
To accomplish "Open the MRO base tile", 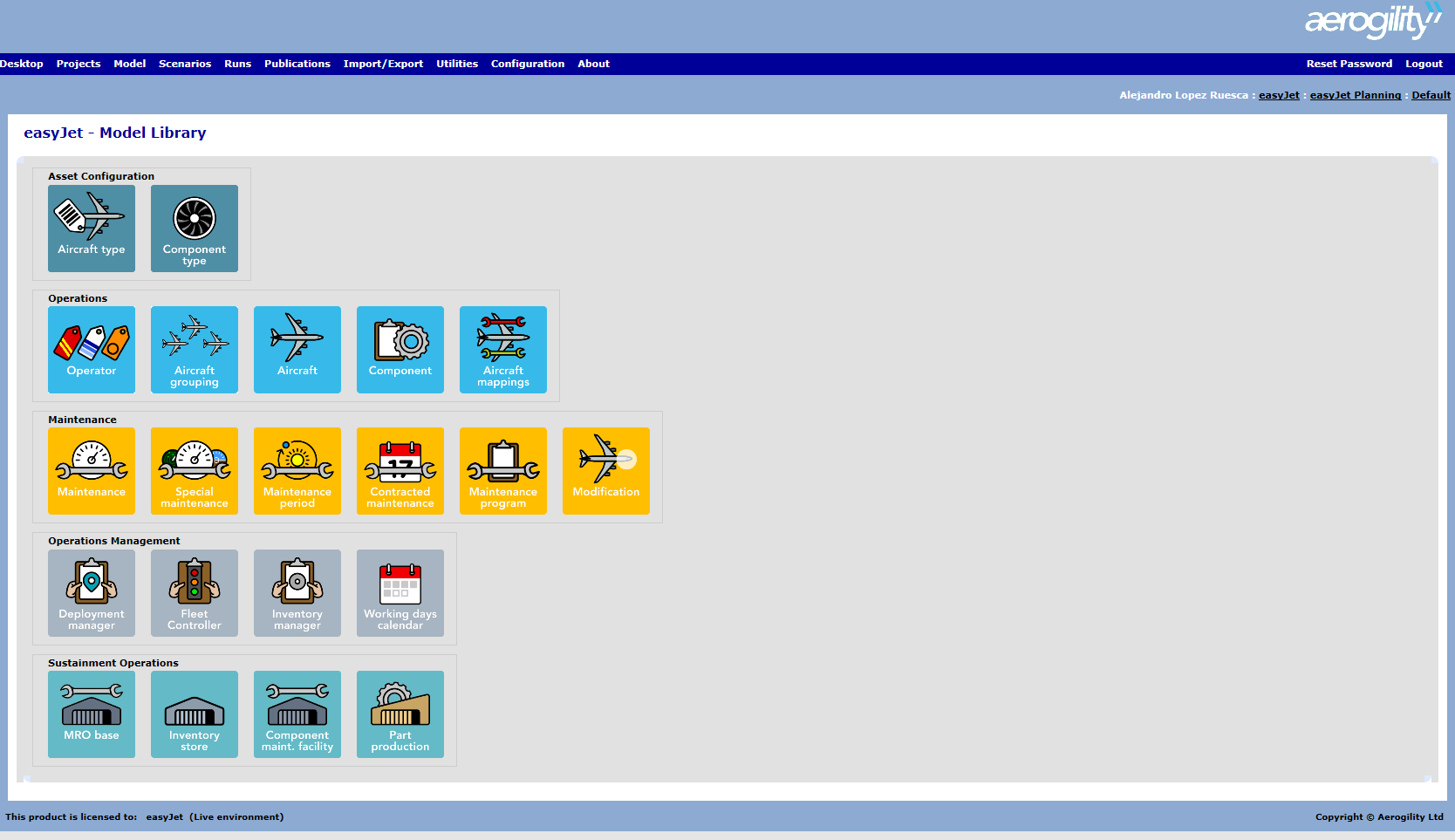I will (92, 714).
